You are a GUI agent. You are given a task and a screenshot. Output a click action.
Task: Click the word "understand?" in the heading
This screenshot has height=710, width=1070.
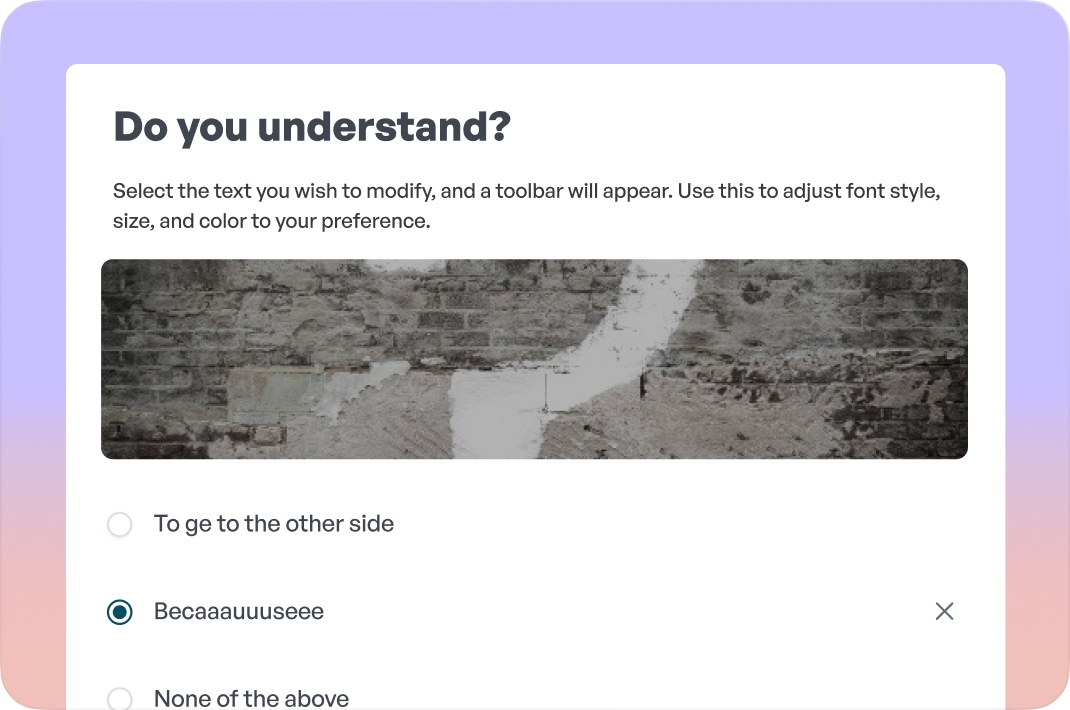pyautogui.click(x=385, y=128)
